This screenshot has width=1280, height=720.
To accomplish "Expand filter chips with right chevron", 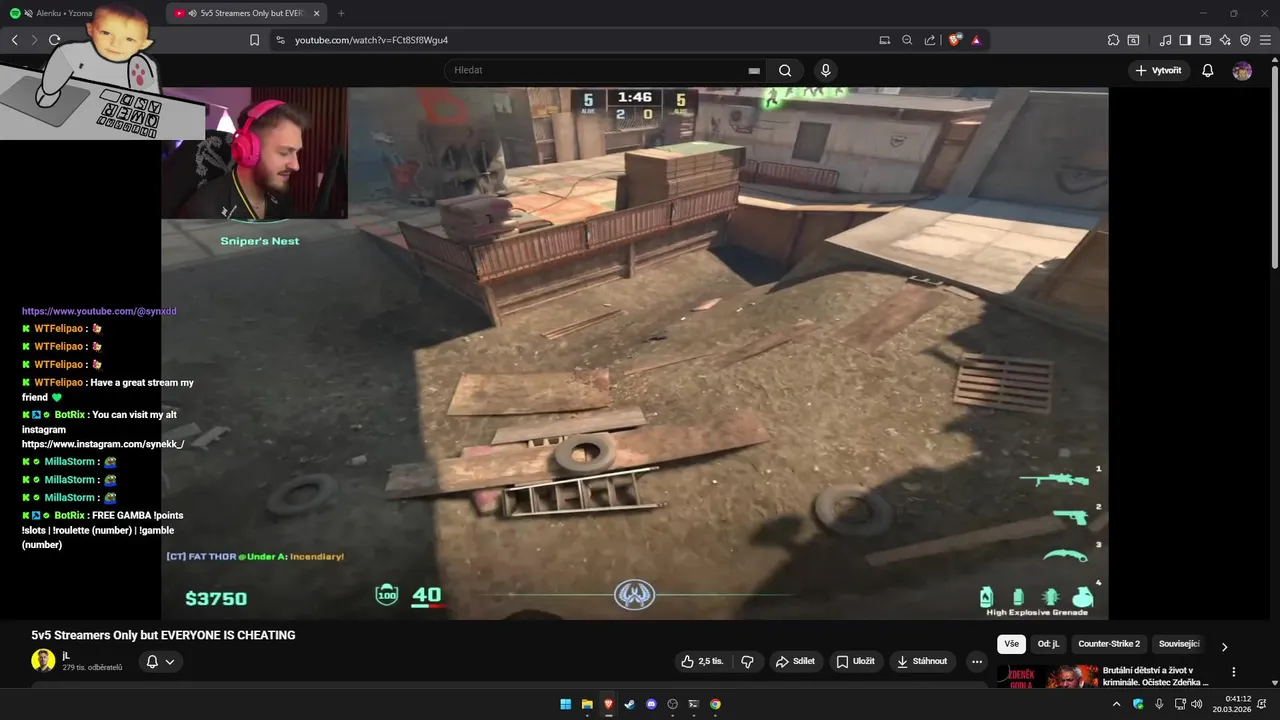I will click(x=1224, y=646).
